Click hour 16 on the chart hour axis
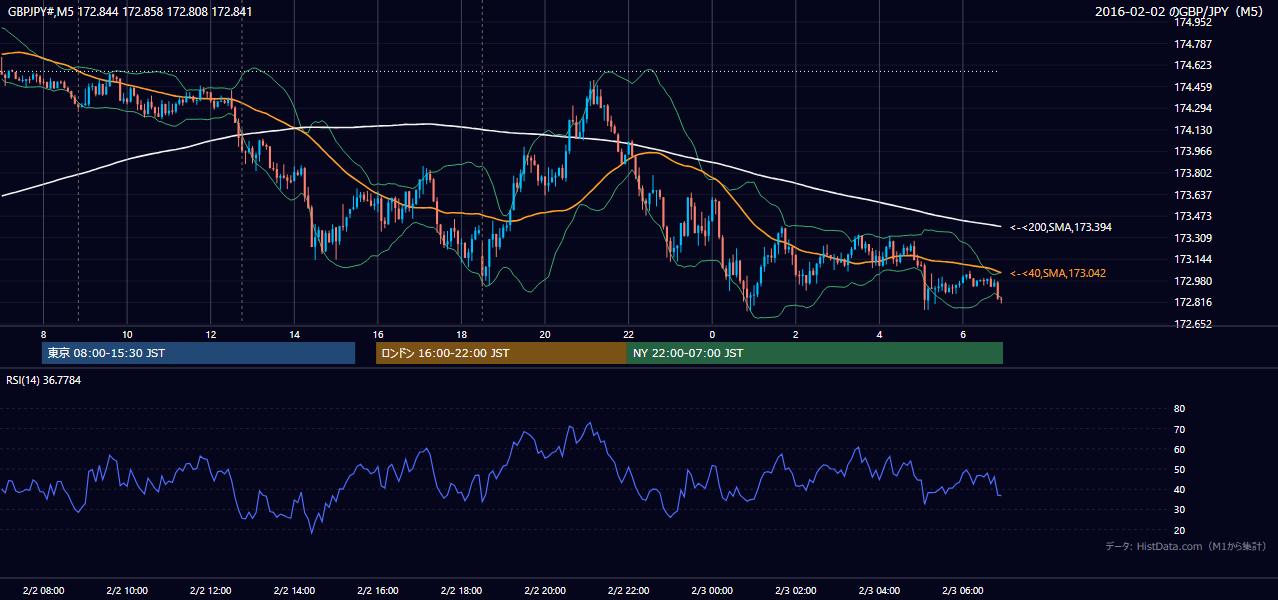 [378, 334]
